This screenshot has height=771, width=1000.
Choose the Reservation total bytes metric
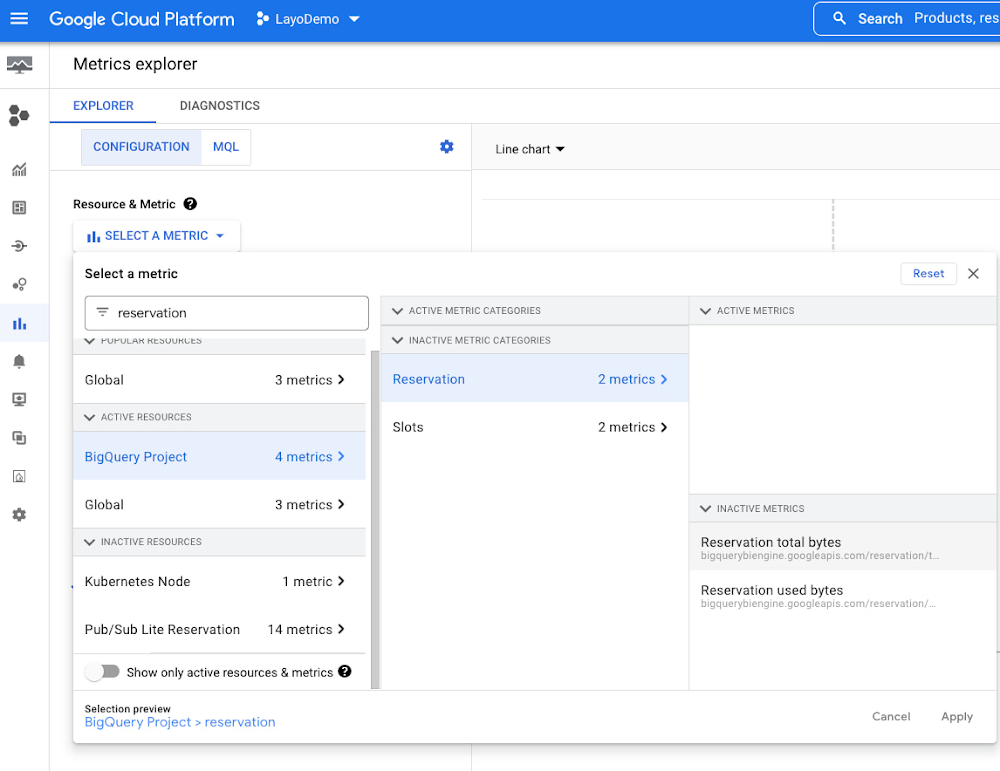pos(842,547)
